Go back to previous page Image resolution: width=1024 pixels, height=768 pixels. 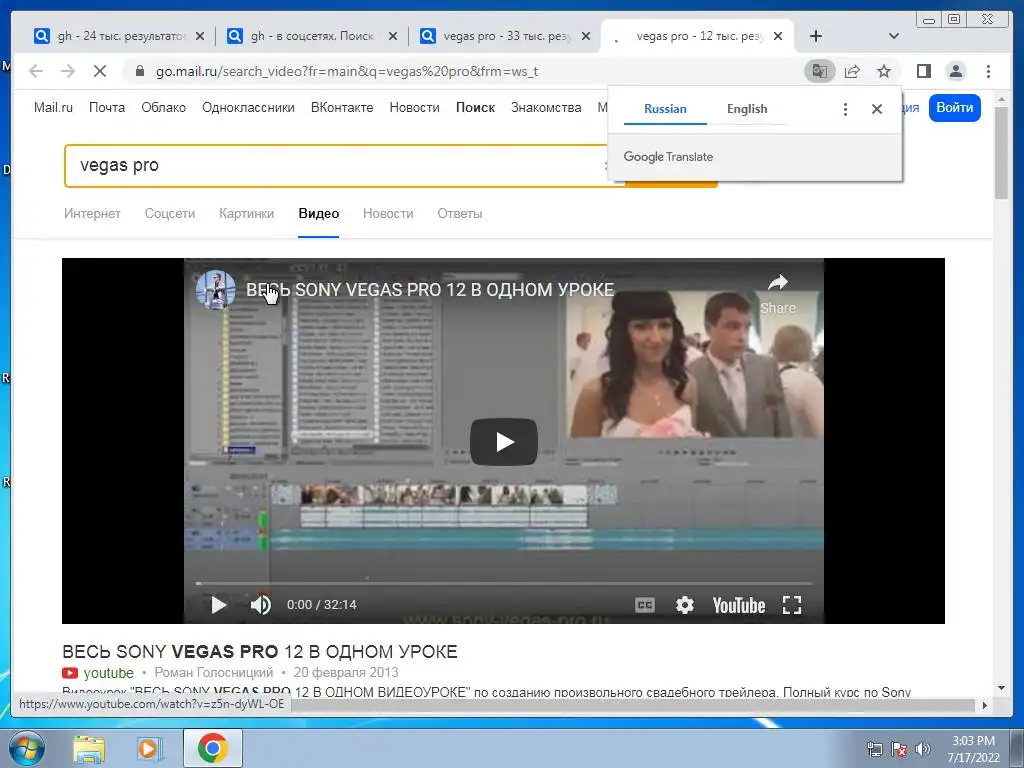coord(36,71)
